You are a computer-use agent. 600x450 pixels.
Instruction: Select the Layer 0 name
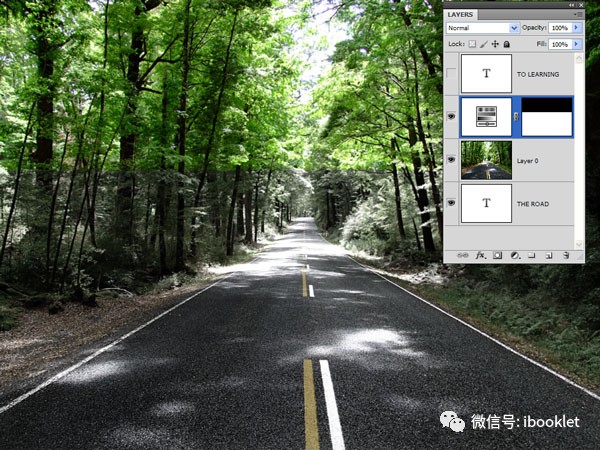pos(528,161)
